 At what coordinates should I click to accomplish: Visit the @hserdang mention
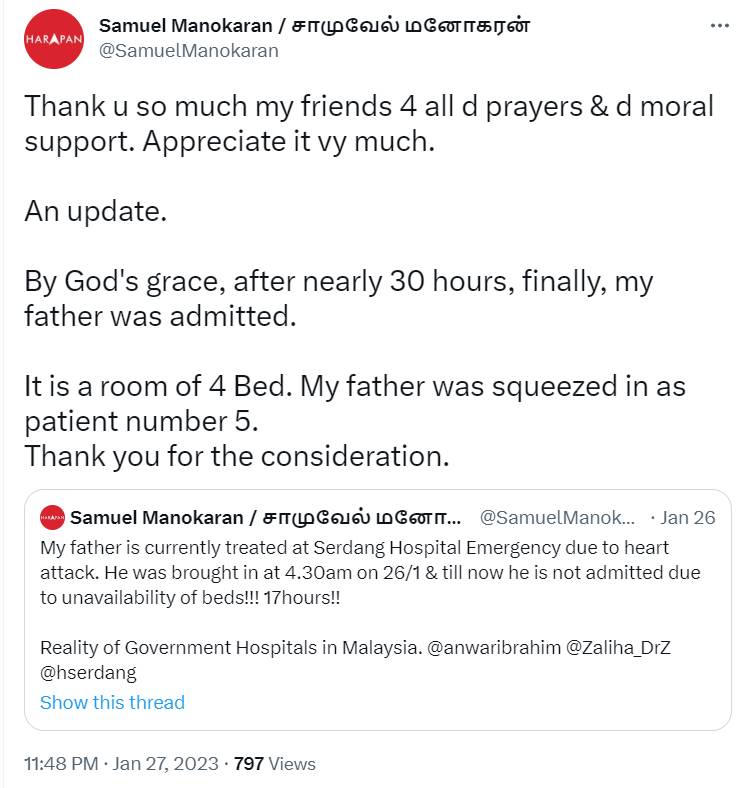88,673
